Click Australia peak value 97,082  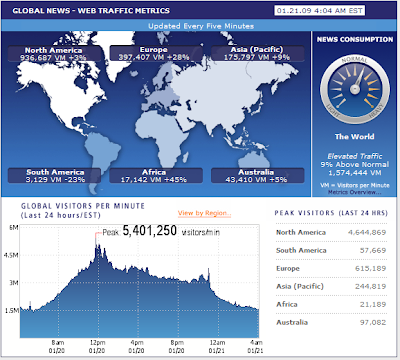click(373, 322)
